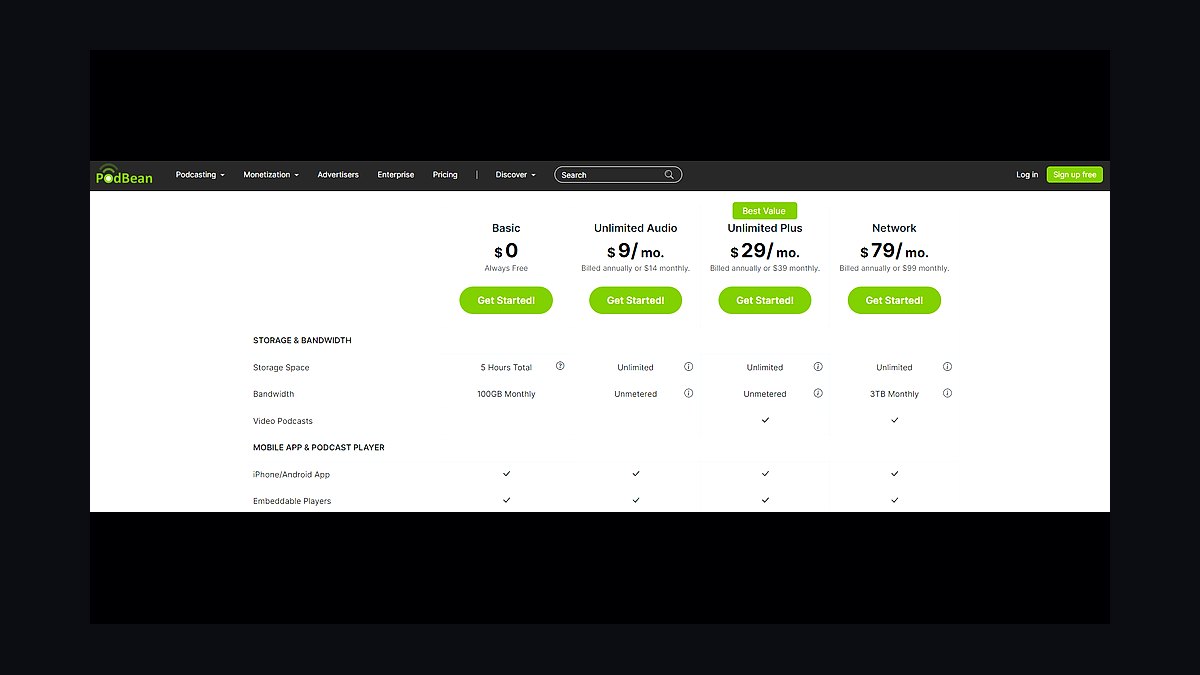The width and height of the screenshot is (1200, 675).
Task: Click the Embeddable Players row label
Action: 292,501
